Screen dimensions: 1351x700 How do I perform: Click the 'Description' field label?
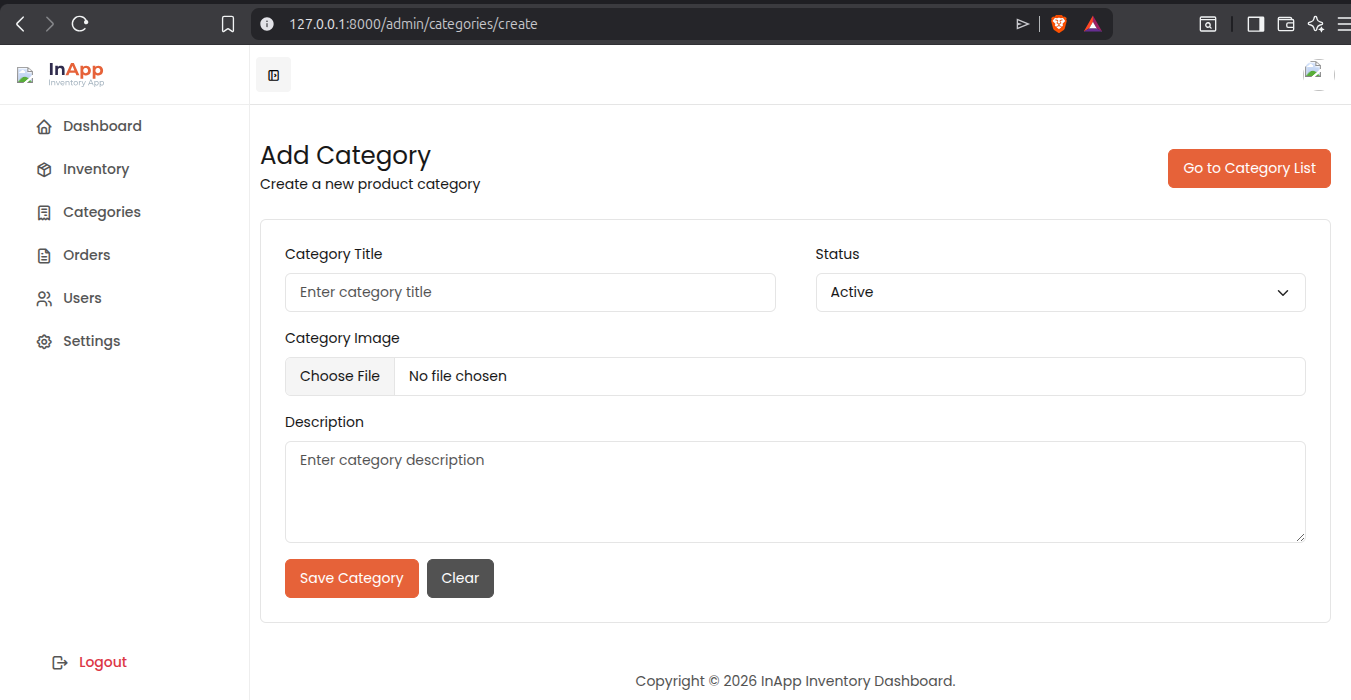(x=324, y=422)
